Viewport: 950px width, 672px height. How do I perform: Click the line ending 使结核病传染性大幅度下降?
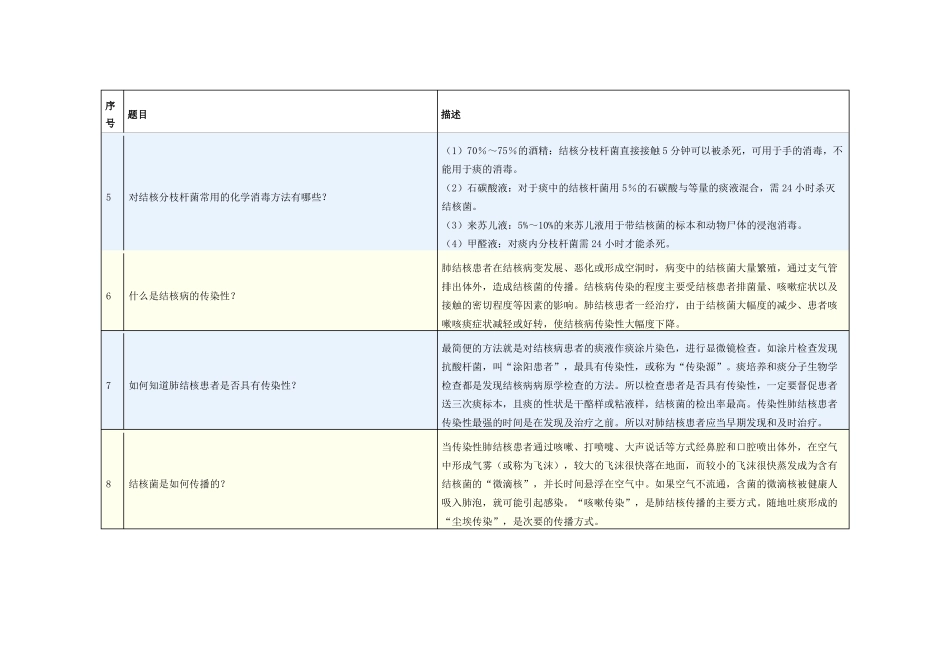coord(563,324)
